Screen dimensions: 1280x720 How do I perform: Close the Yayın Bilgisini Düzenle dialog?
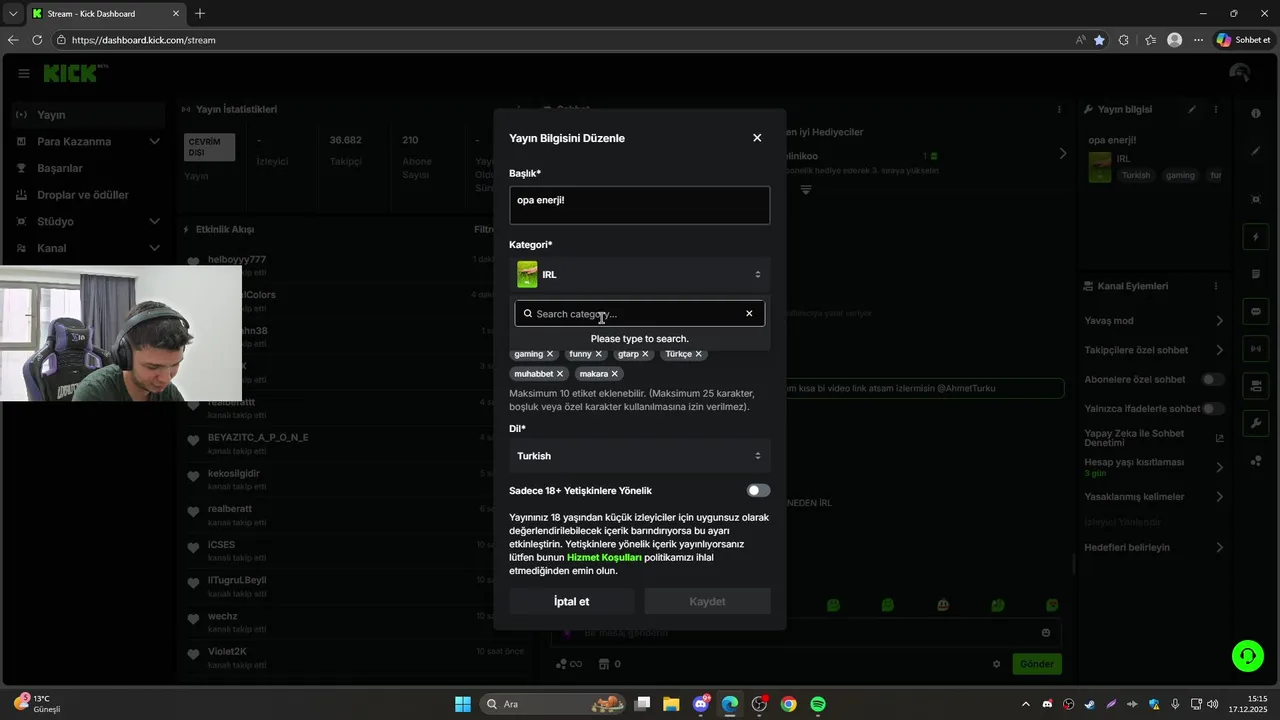tap(757, 138)
